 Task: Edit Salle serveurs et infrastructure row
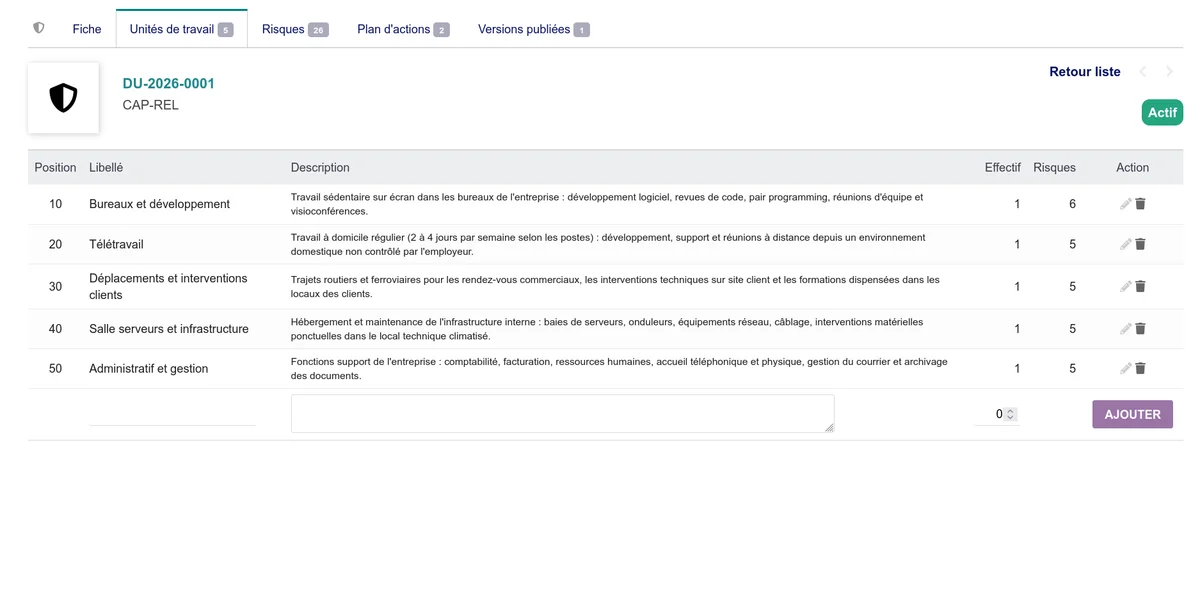click(x=1126, y=328)
